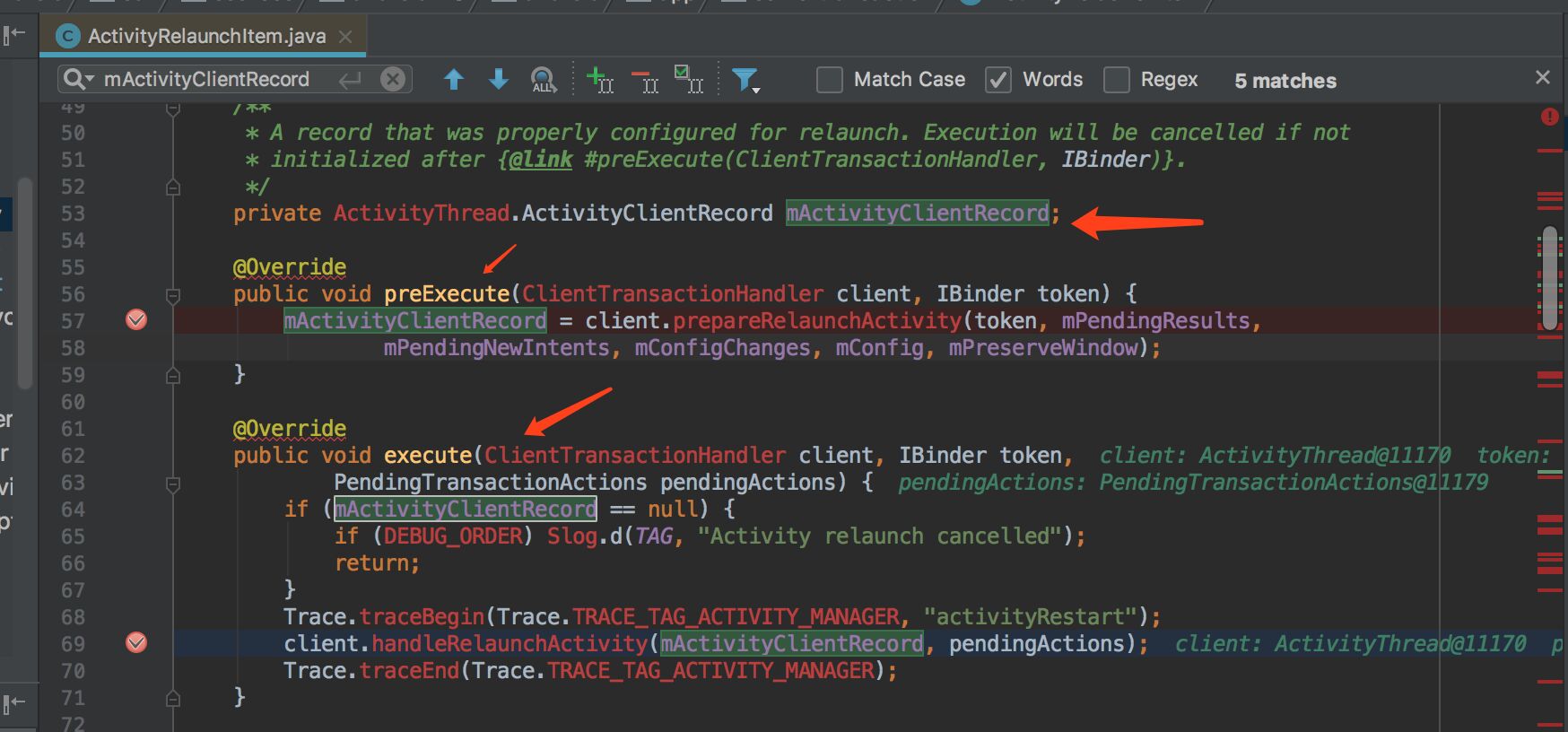Click the editor vertical scrollbar thumb
The width and height of the screenshot is (1568, 732).
(1549, 278)
